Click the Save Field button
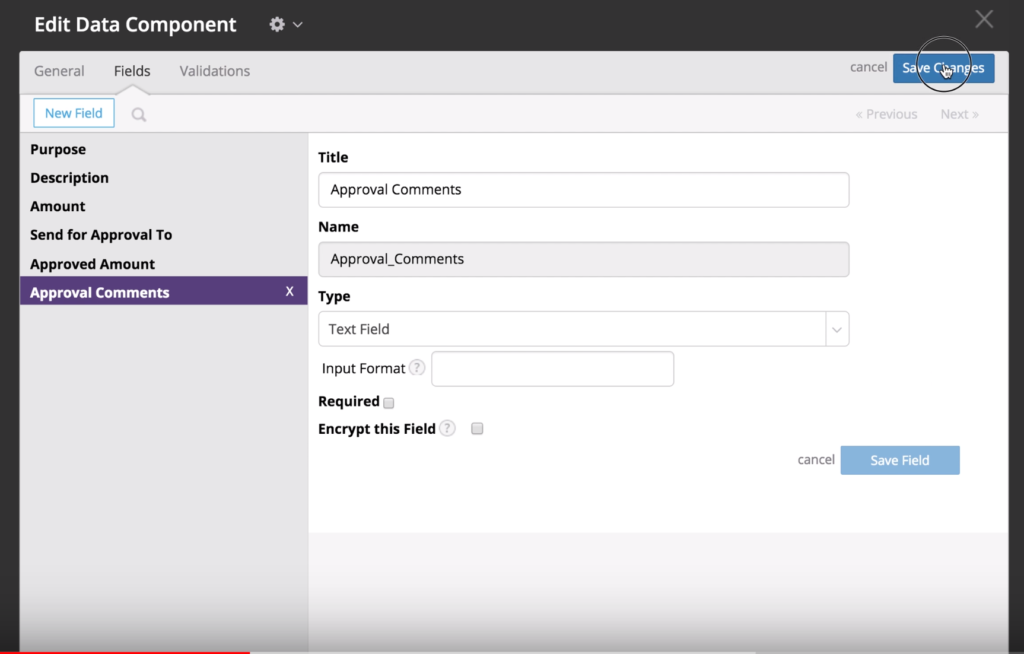The width and height of the screenshot is (1024, 654). coord(899,459)
